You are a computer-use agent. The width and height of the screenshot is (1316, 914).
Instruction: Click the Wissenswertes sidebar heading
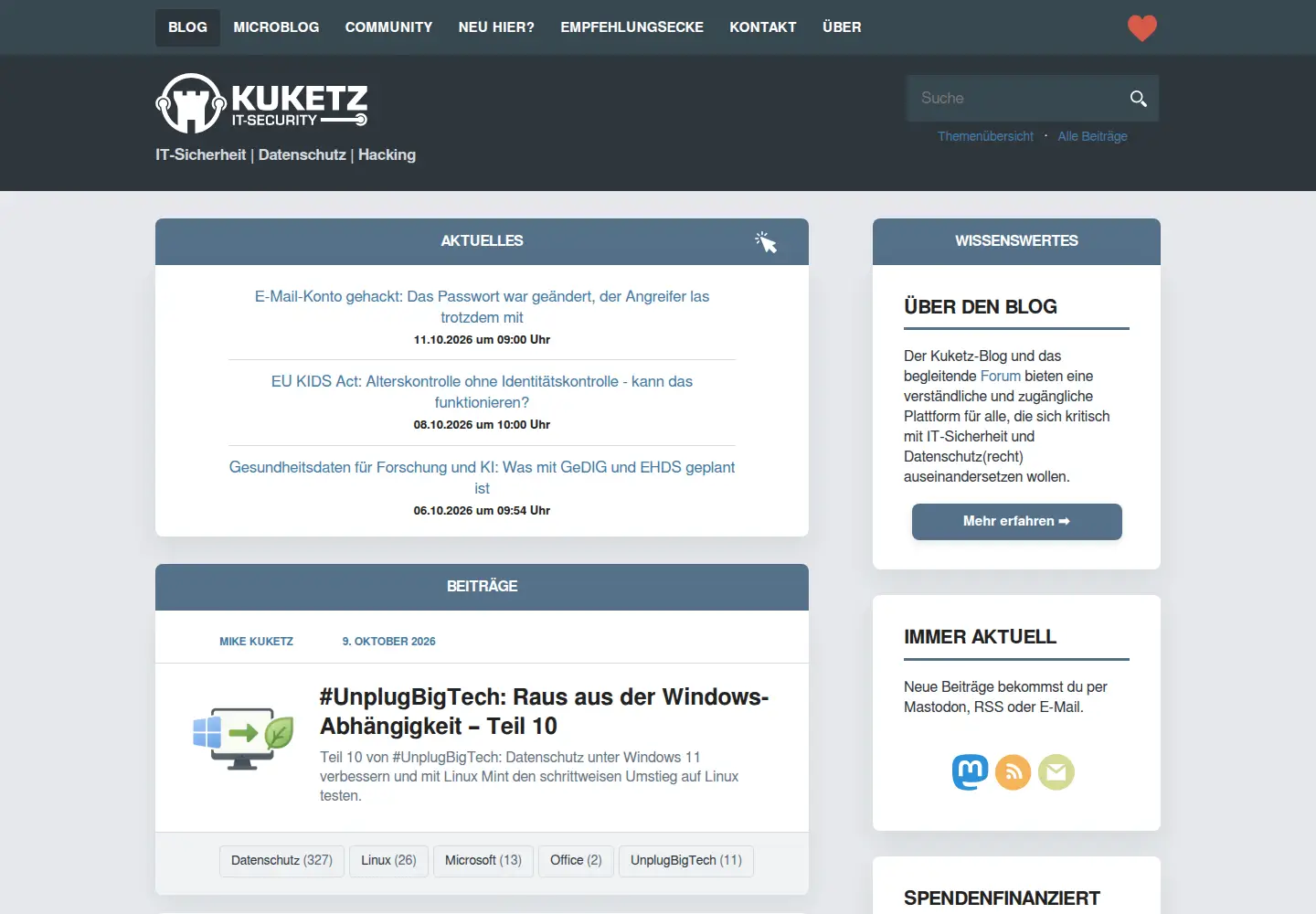pos(1016,241)
